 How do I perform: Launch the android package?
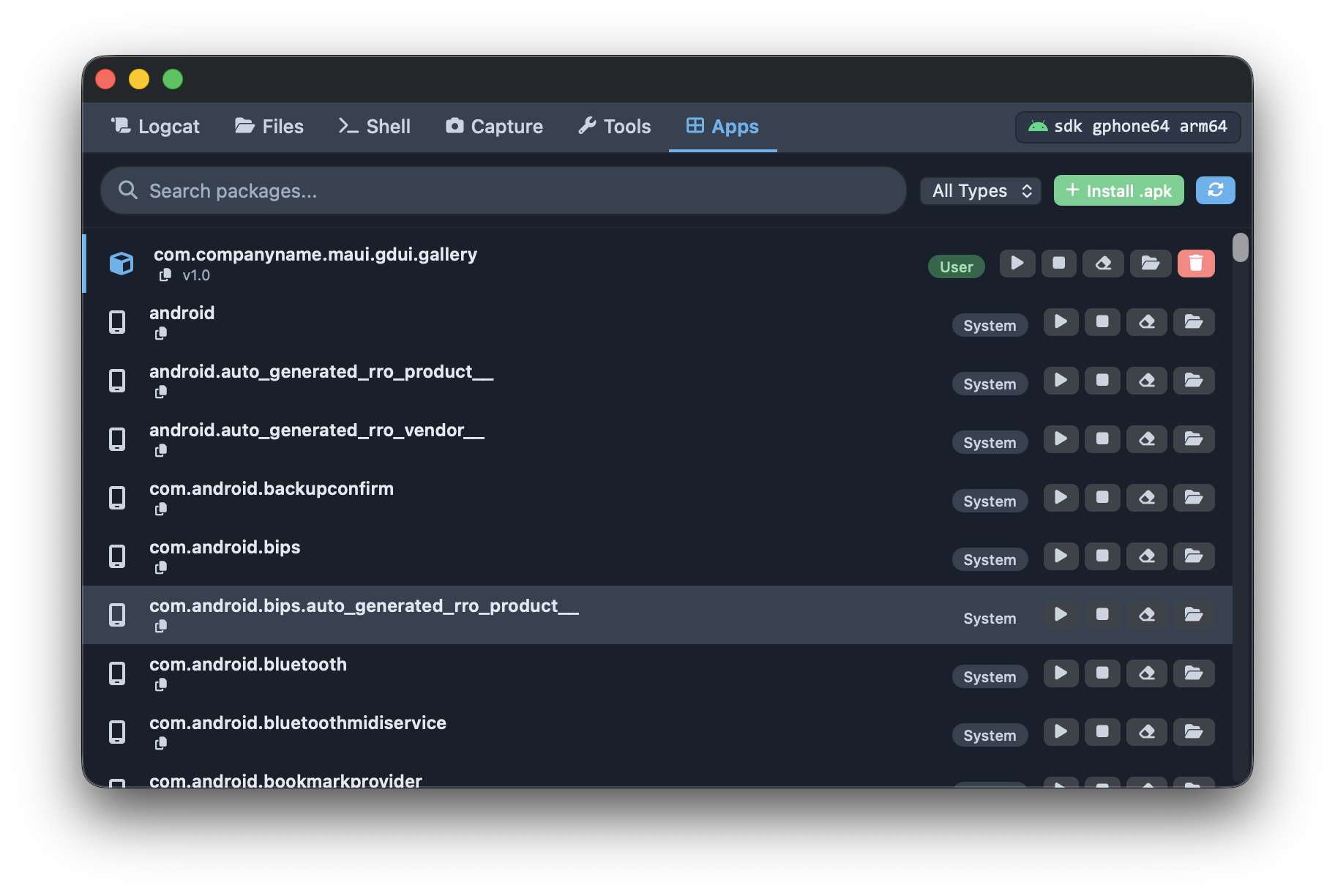(1061, 322)
